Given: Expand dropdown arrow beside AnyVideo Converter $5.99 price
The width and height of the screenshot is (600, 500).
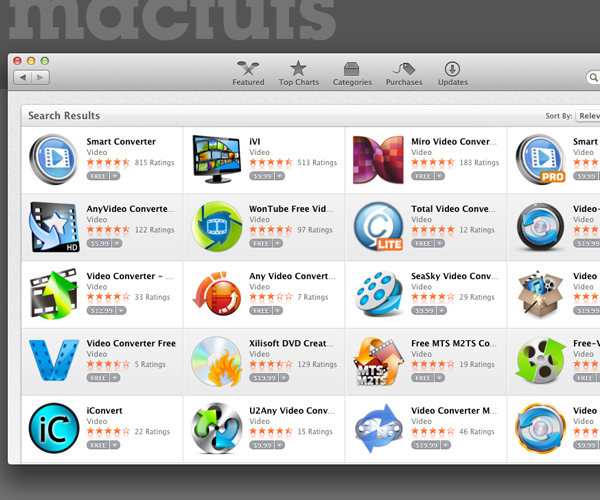Looking at the screenshot, I should click(117, 243).
